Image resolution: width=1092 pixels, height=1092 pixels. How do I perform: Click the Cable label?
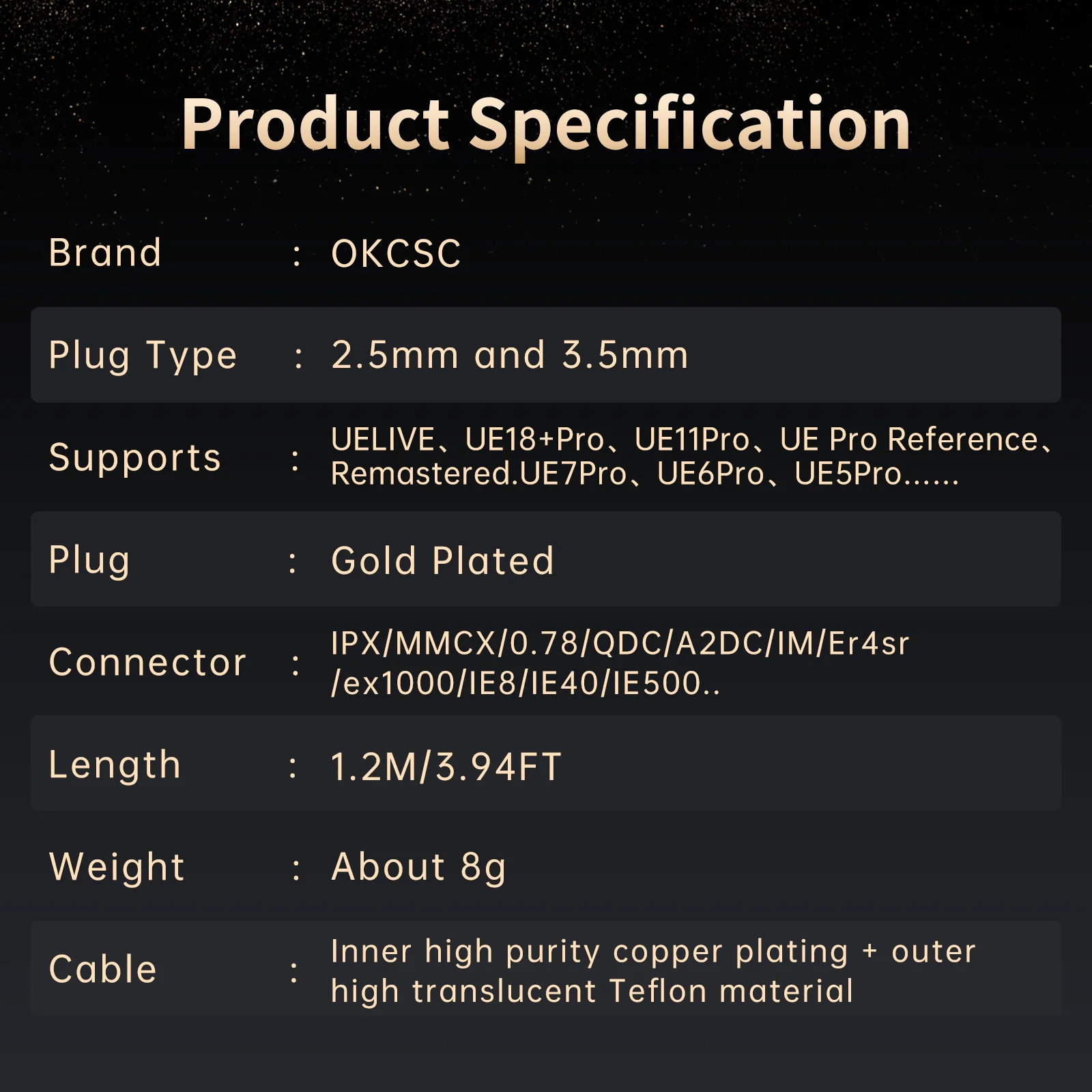103,969
